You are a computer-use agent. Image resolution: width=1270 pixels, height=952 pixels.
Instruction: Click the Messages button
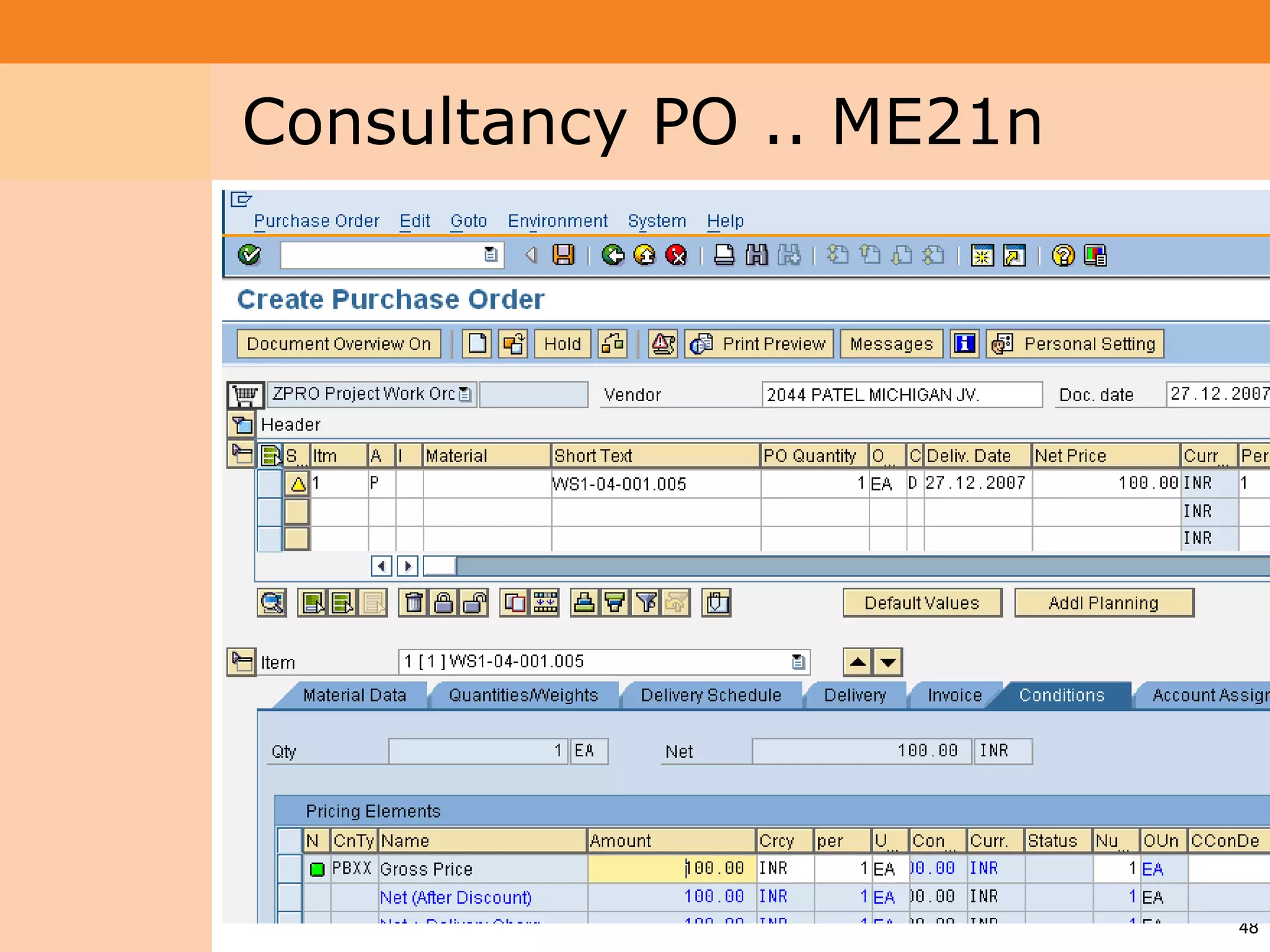point(891,344)
